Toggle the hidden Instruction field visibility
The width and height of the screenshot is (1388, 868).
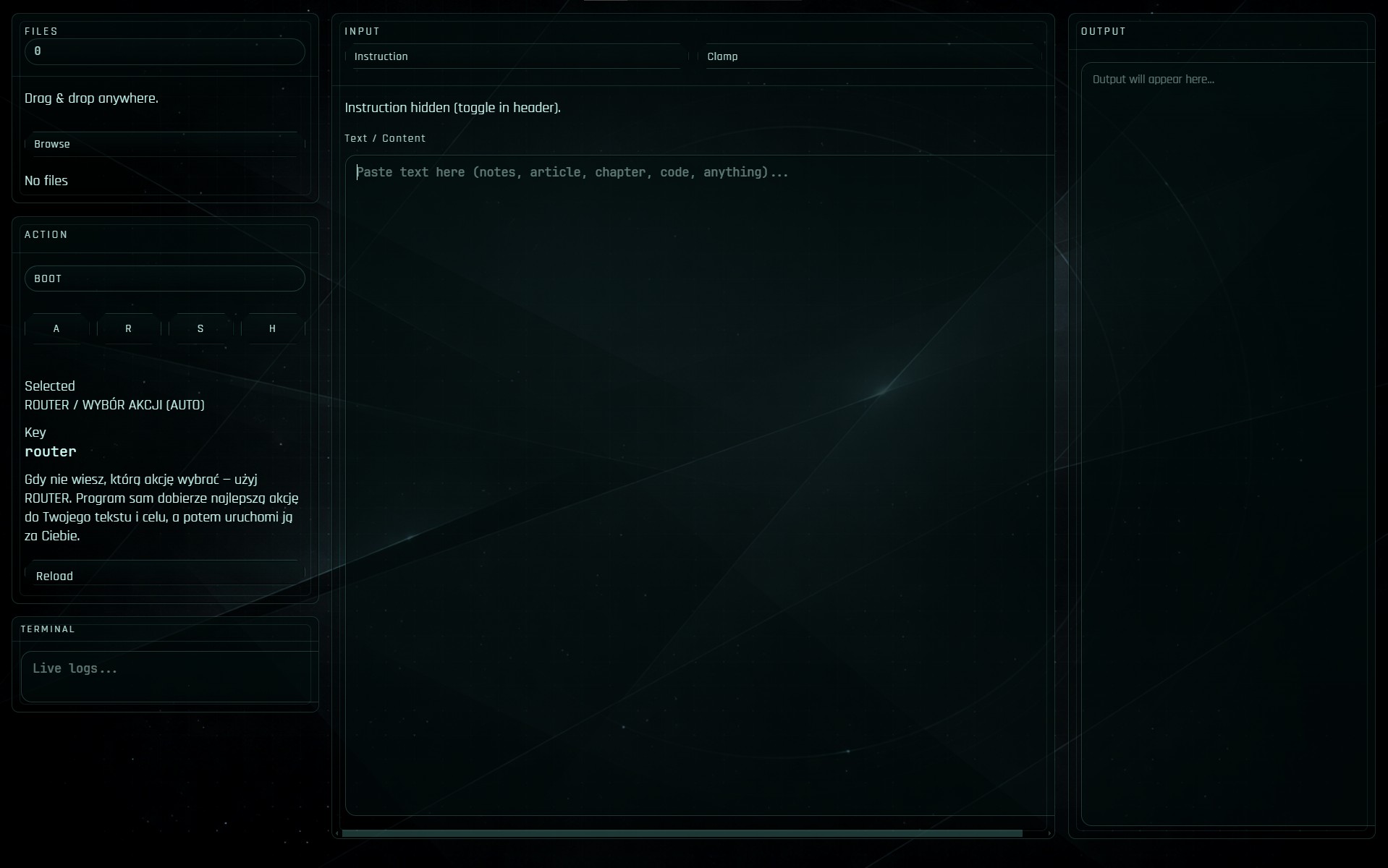point(452,107)
